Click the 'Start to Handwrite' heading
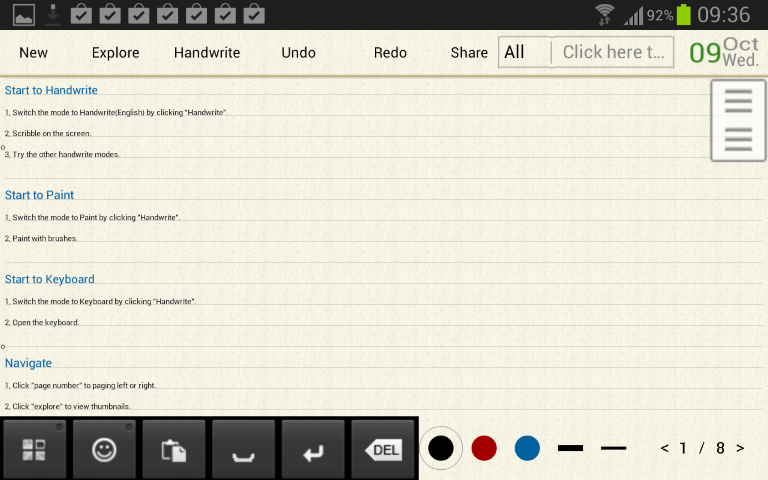The width and height of the screenshot is (768, 480). click(51, 90)
